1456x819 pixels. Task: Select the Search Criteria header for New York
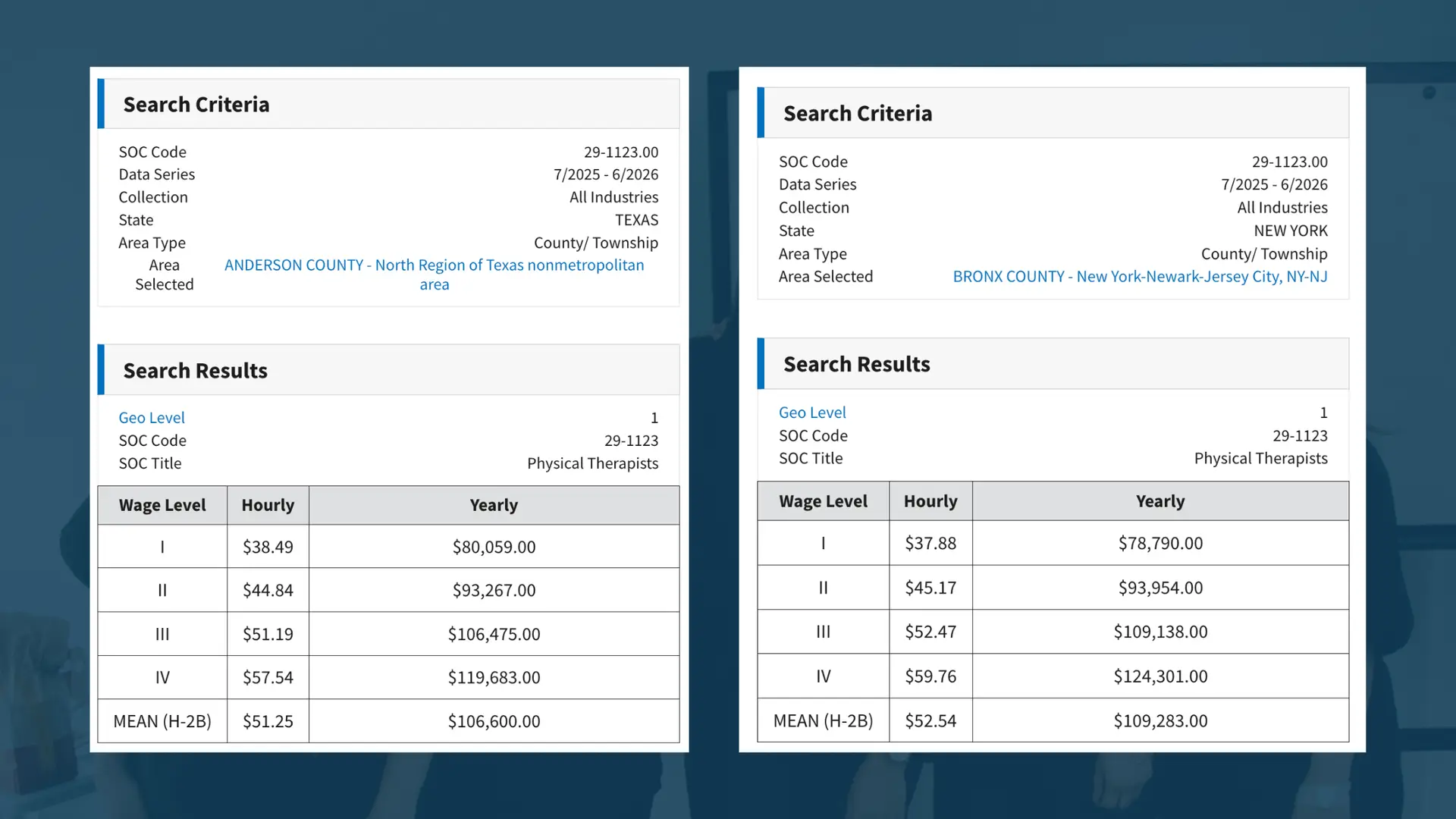(857, 113)
